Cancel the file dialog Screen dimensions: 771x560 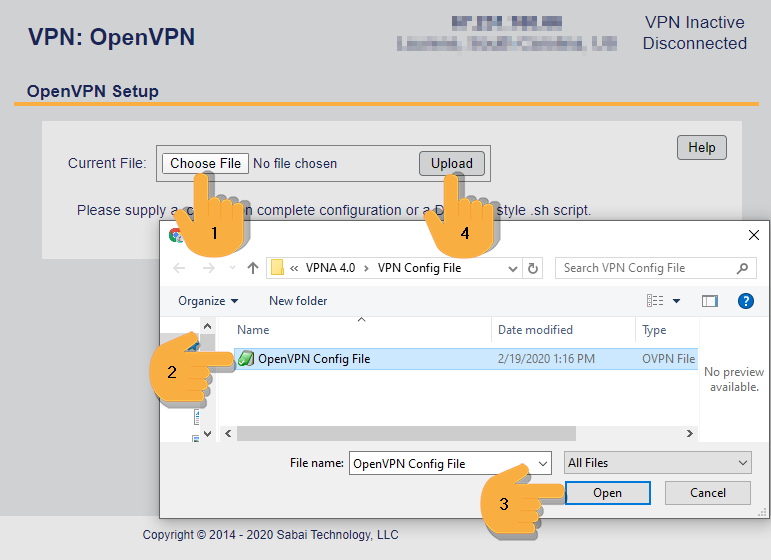point(707,493)
